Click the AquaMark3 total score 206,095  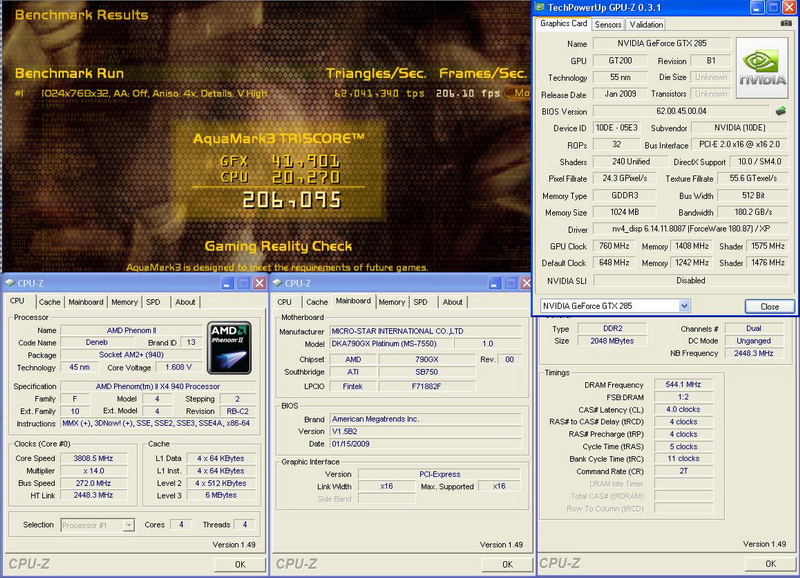291,200
